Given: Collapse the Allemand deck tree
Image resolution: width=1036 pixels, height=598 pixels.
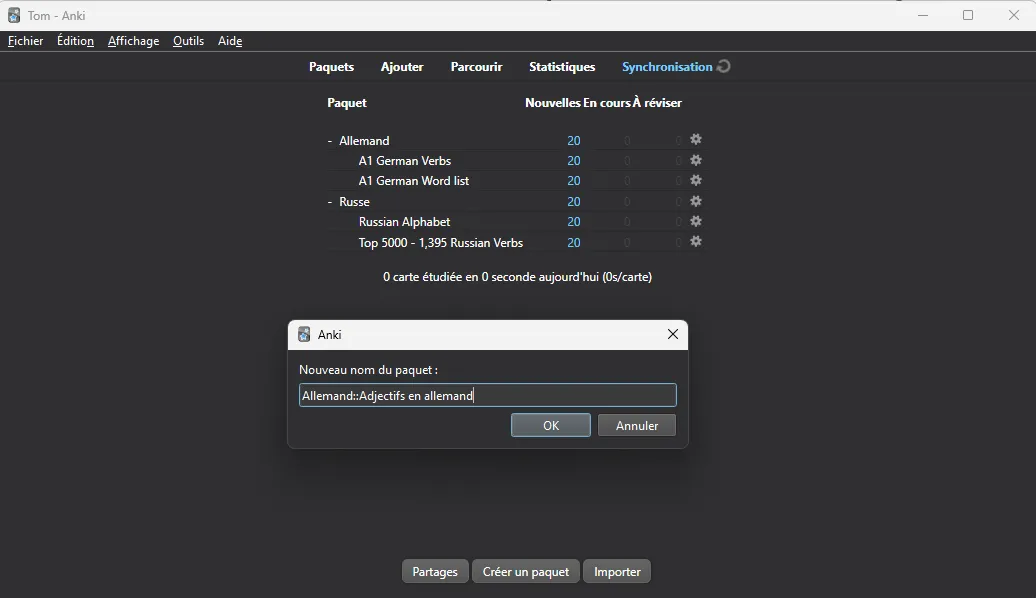Looking at the screenshot, I should click(330, 141).
